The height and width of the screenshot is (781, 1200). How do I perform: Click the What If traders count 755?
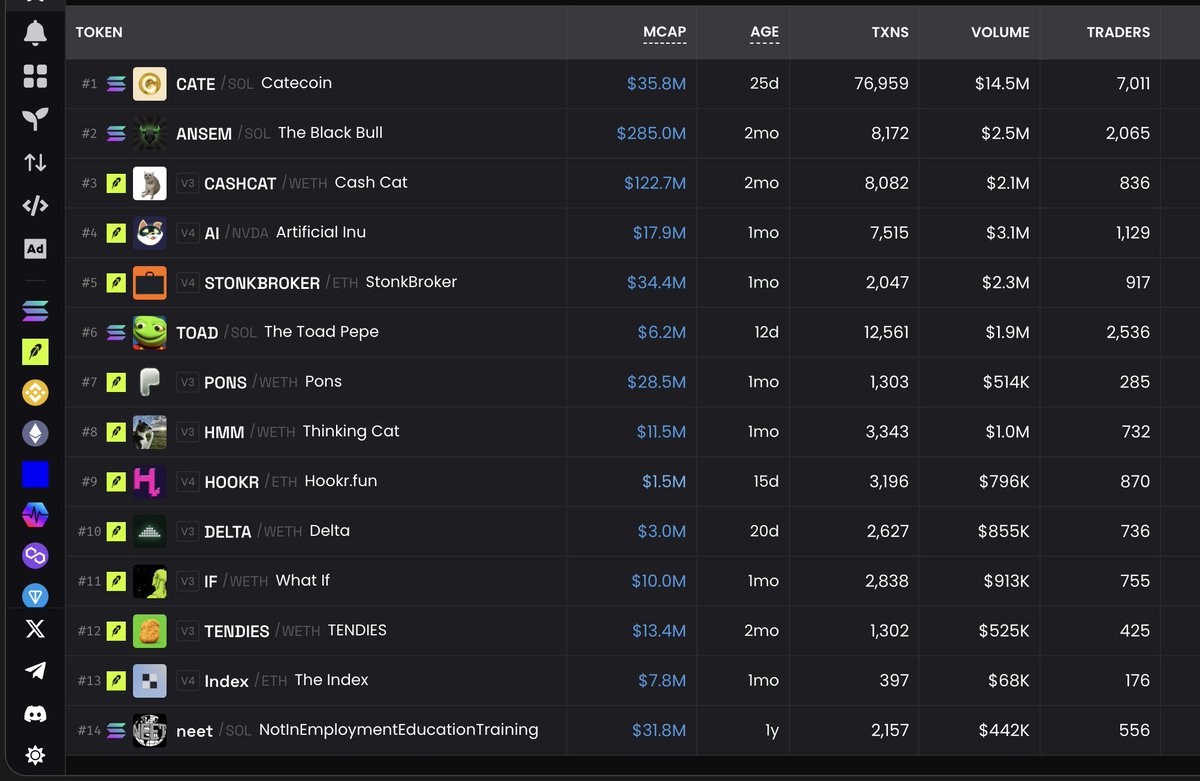coord(1135,581)
